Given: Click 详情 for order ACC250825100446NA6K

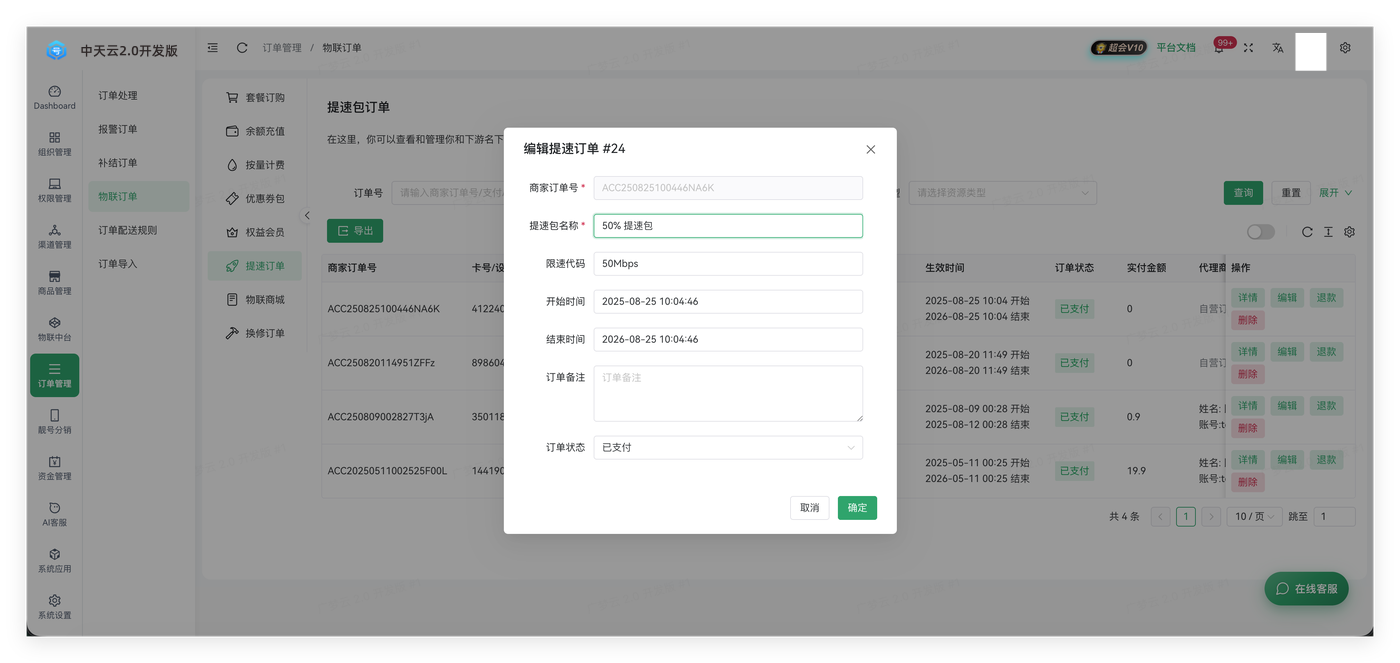Looking at the screenshot, I should [x=1248, y=298].
